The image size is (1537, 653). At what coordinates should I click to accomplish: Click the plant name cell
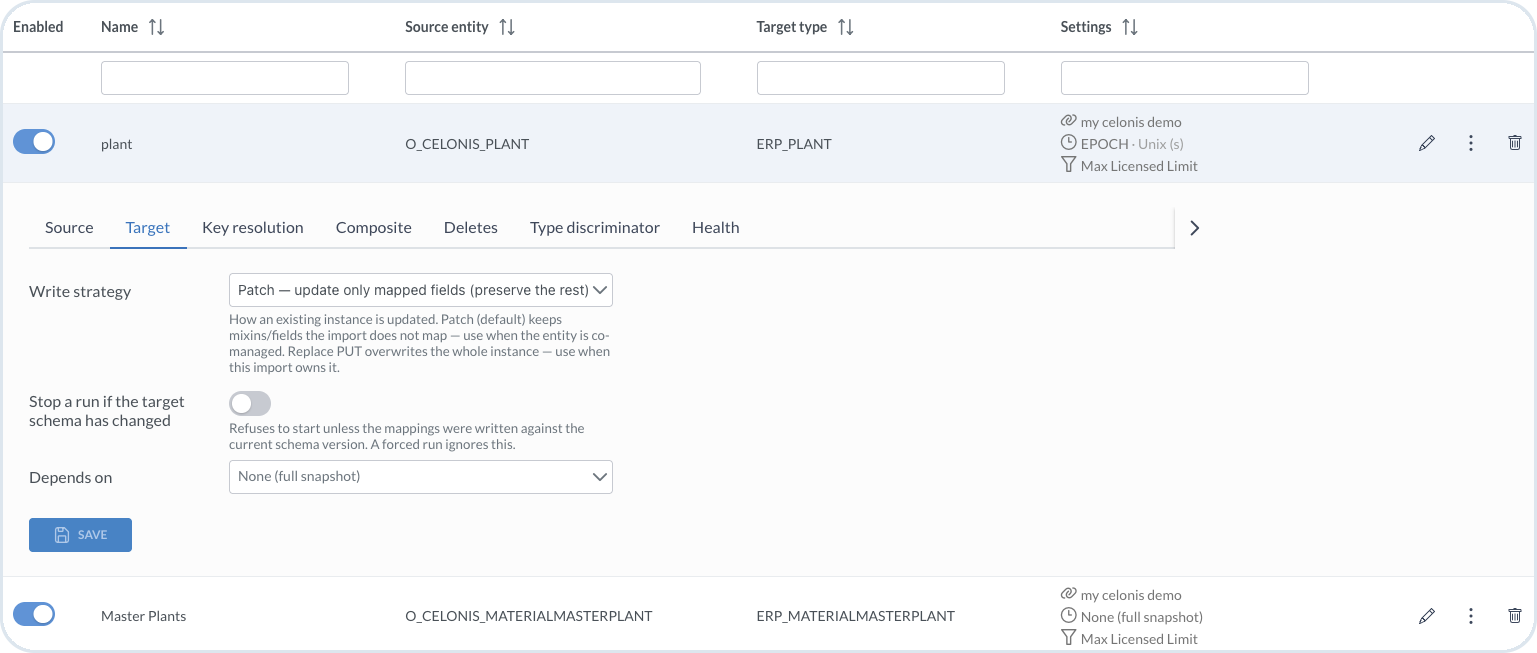click(x=117, y=144)
